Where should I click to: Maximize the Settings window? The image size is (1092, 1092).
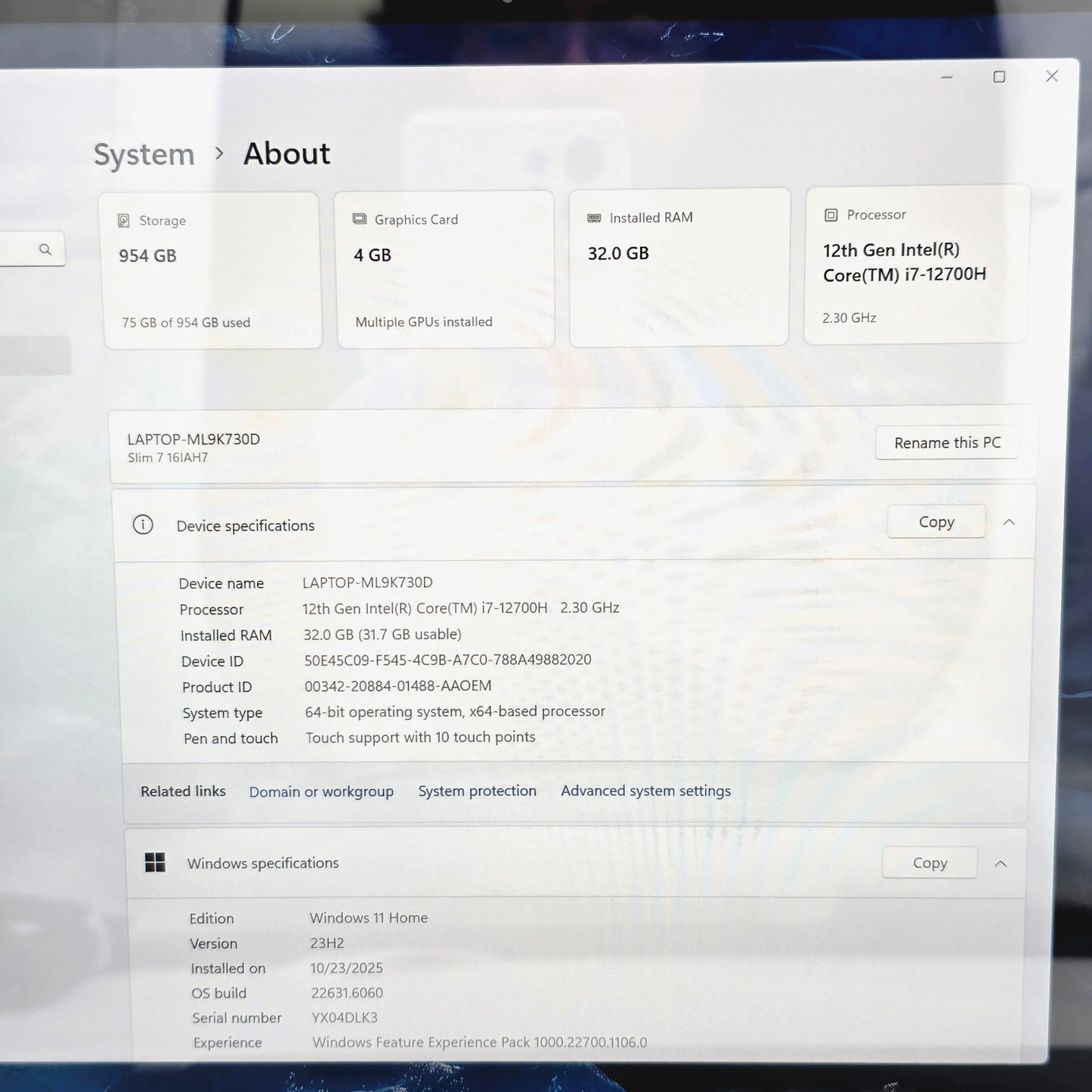coord(999,77)
